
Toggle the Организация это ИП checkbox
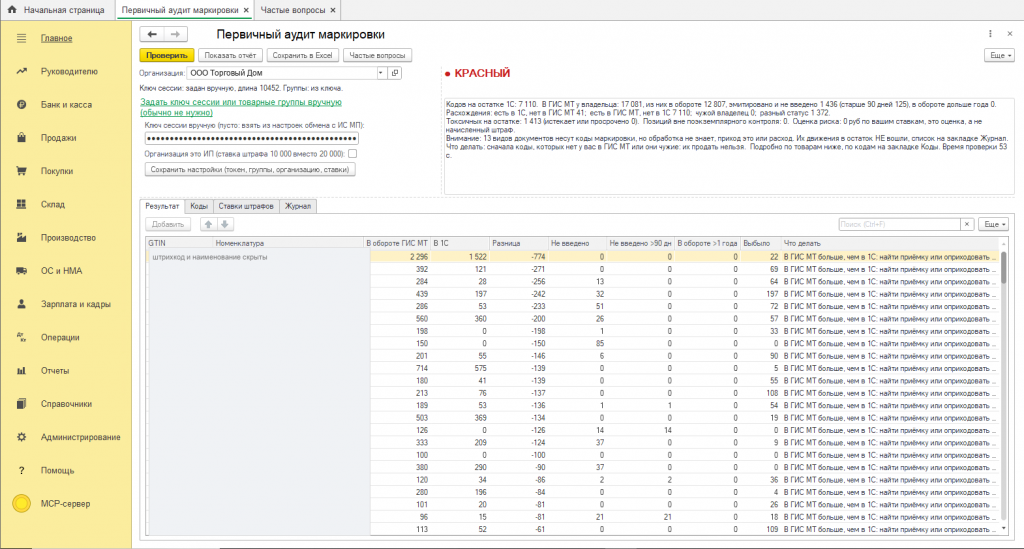pos(353,154)
